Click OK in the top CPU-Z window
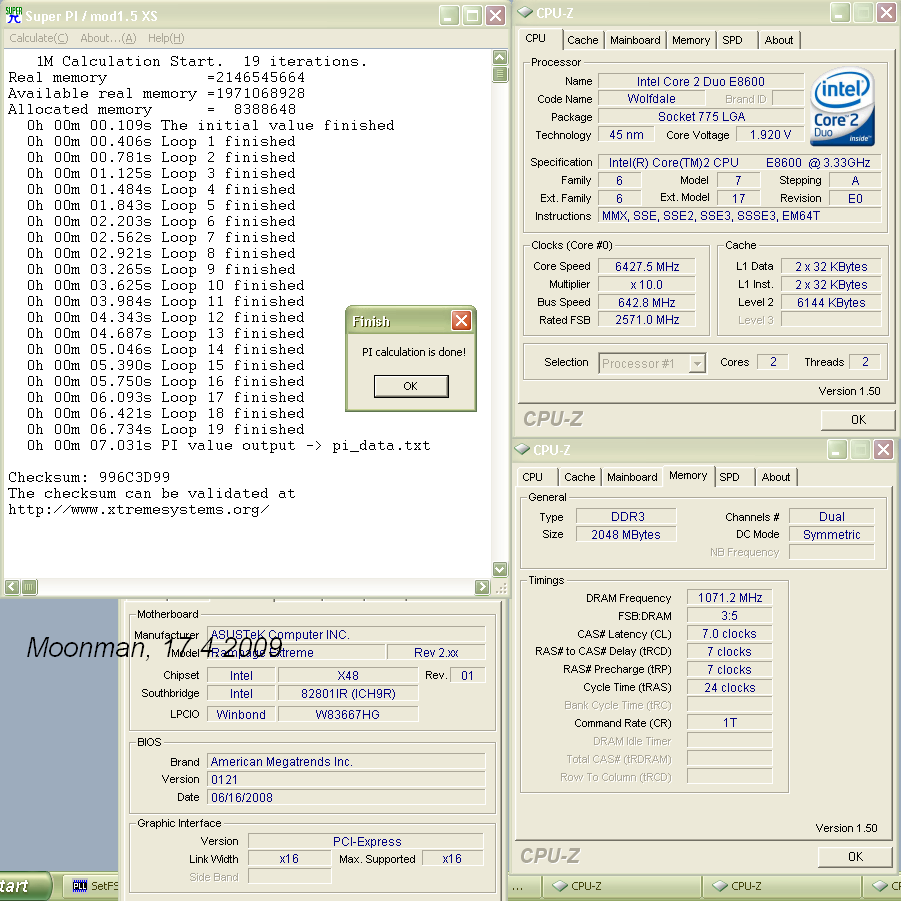 (858, 420)
